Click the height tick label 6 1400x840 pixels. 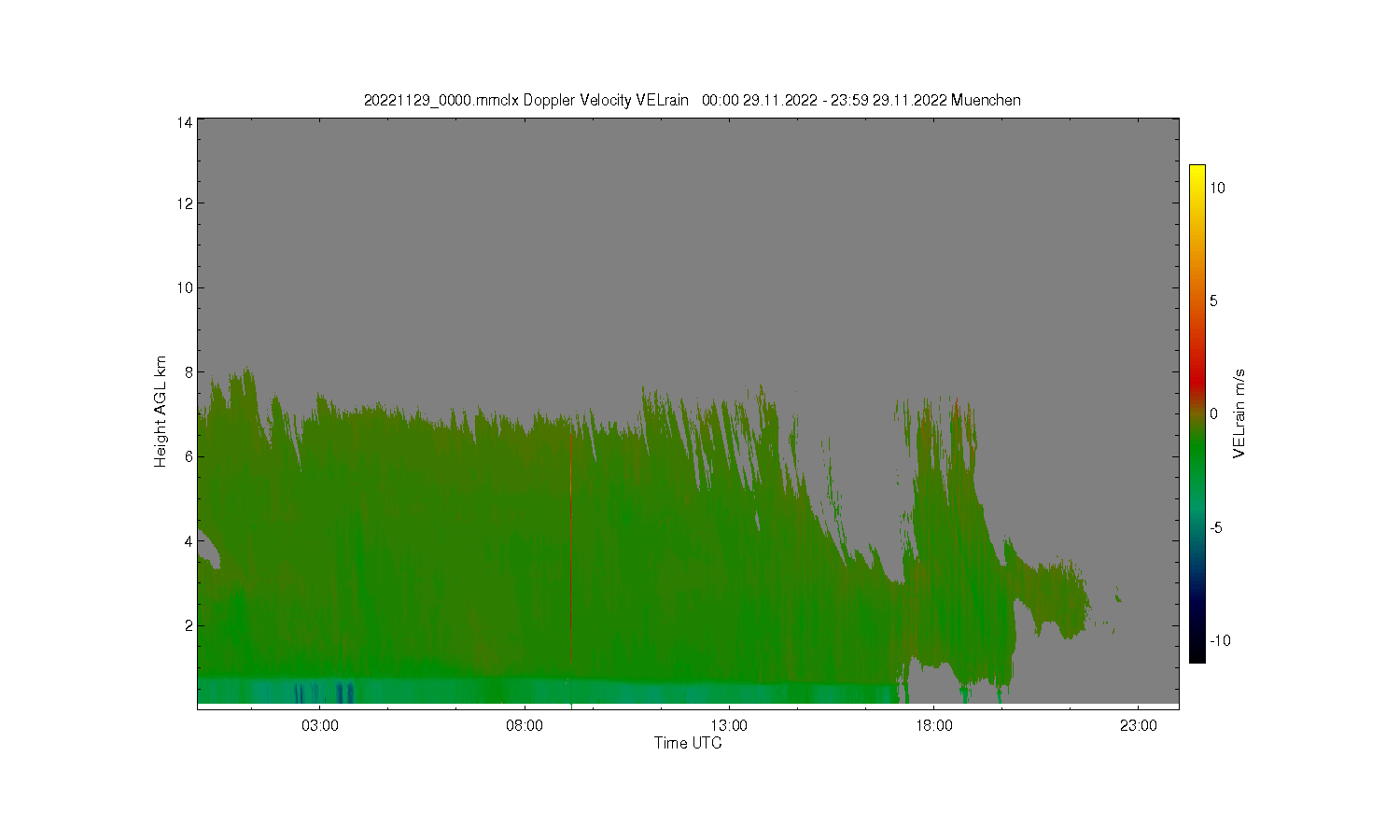click(x=189, y=456)
